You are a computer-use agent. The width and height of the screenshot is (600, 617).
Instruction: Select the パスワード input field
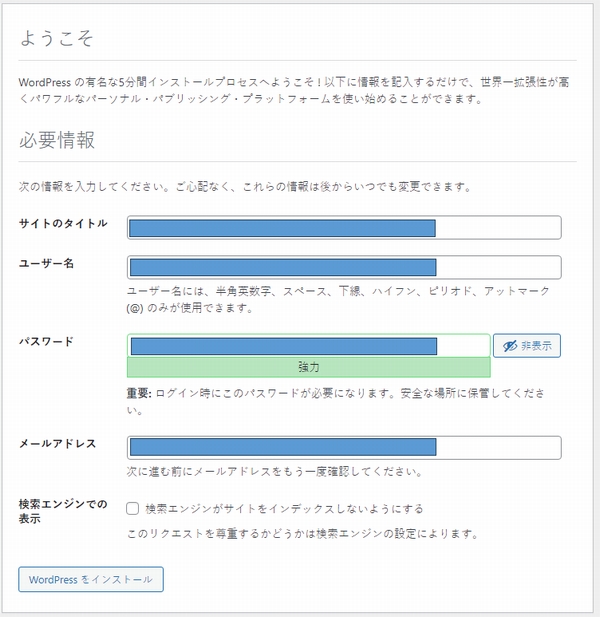tap(308, 346)
